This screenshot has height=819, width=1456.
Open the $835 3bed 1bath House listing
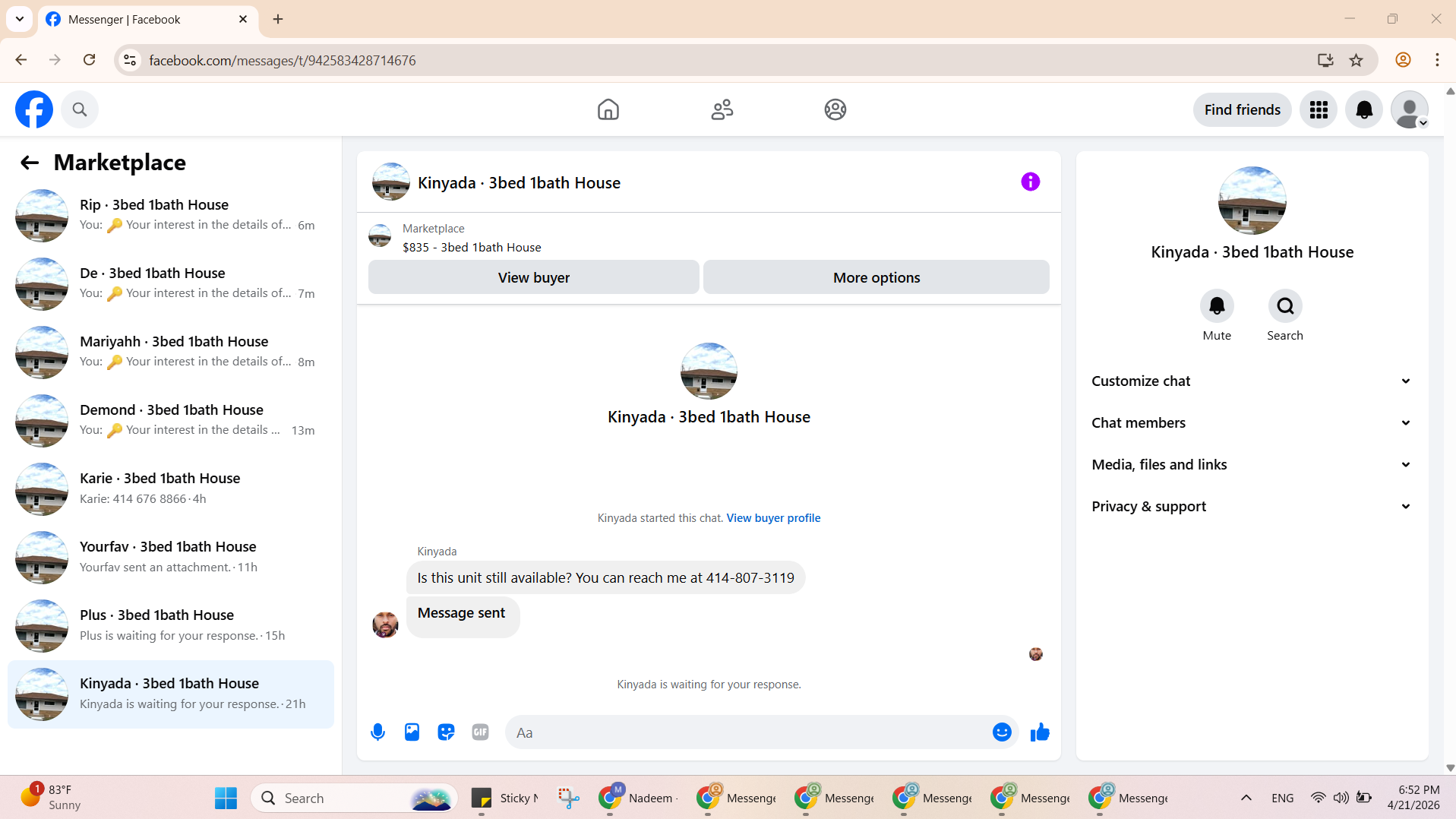click(x=472, y=247)
